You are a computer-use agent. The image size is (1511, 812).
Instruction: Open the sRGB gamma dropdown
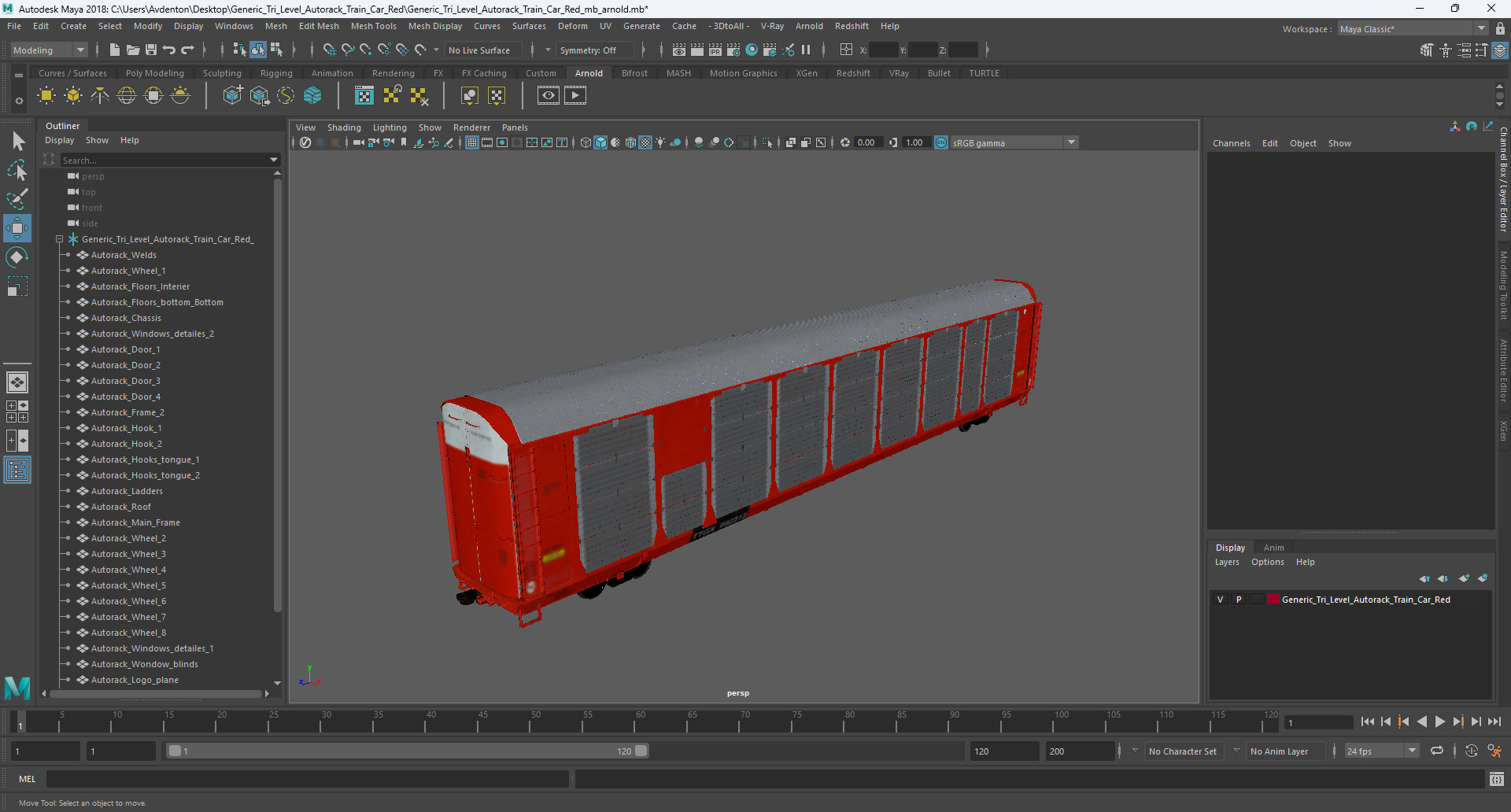click(1014, 142)
